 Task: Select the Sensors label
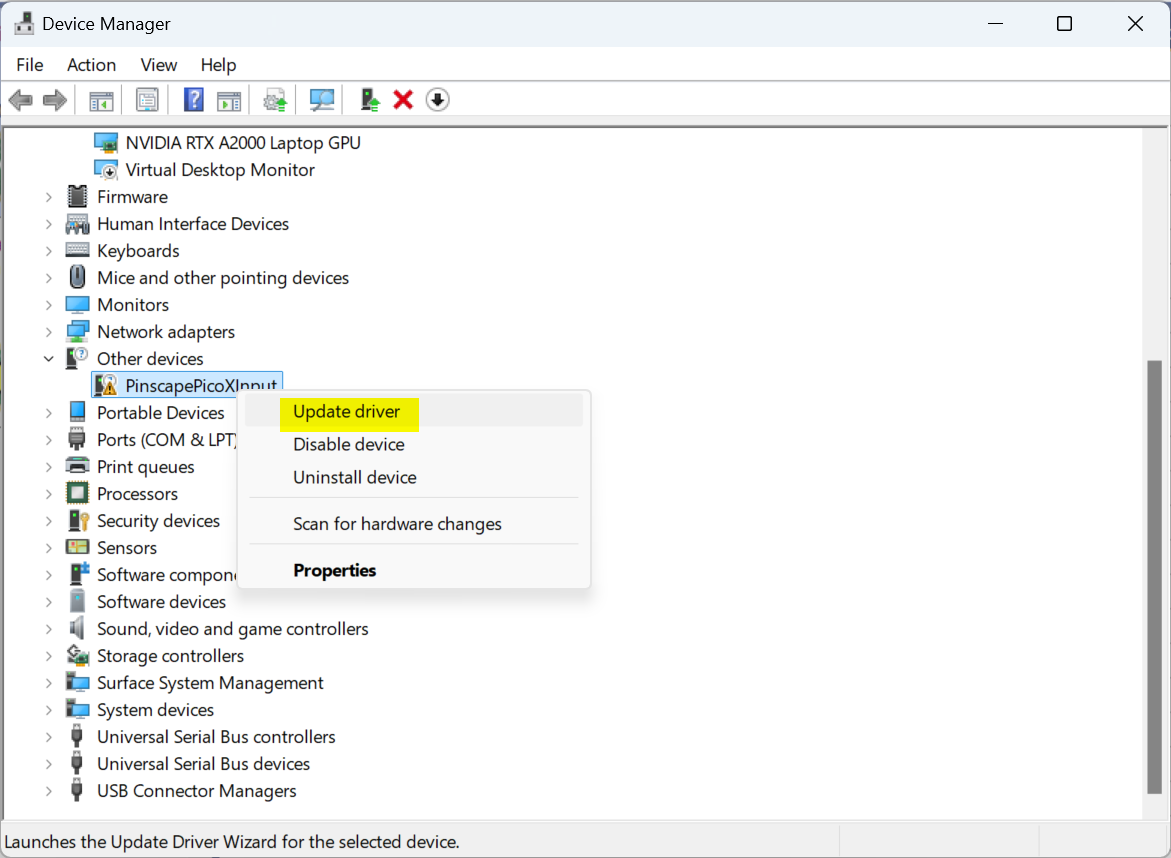(127, 547)
